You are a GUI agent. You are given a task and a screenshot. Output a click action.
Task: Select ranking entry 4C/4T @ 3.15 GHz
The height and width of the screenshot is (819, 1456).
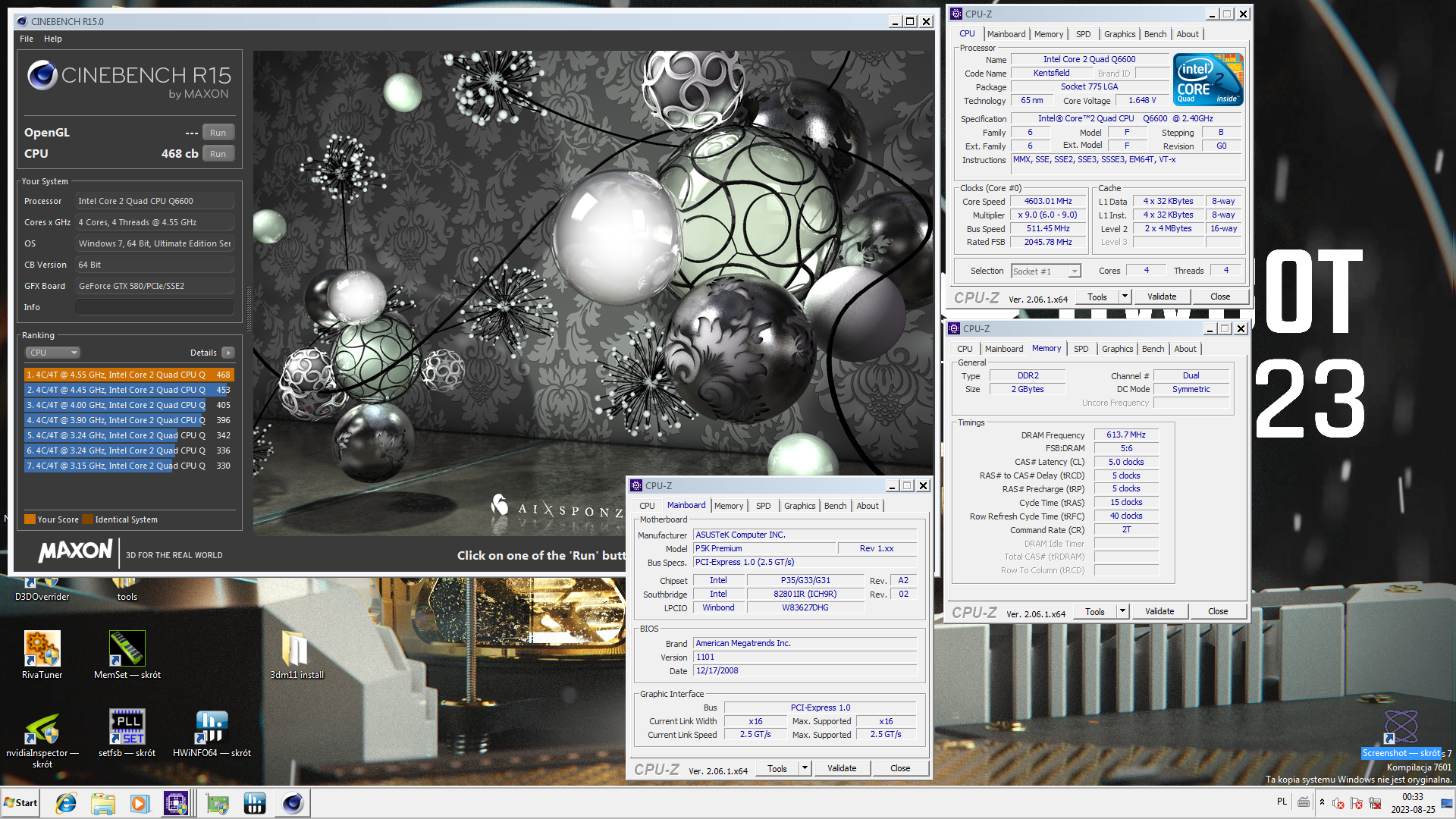(129, 466)
